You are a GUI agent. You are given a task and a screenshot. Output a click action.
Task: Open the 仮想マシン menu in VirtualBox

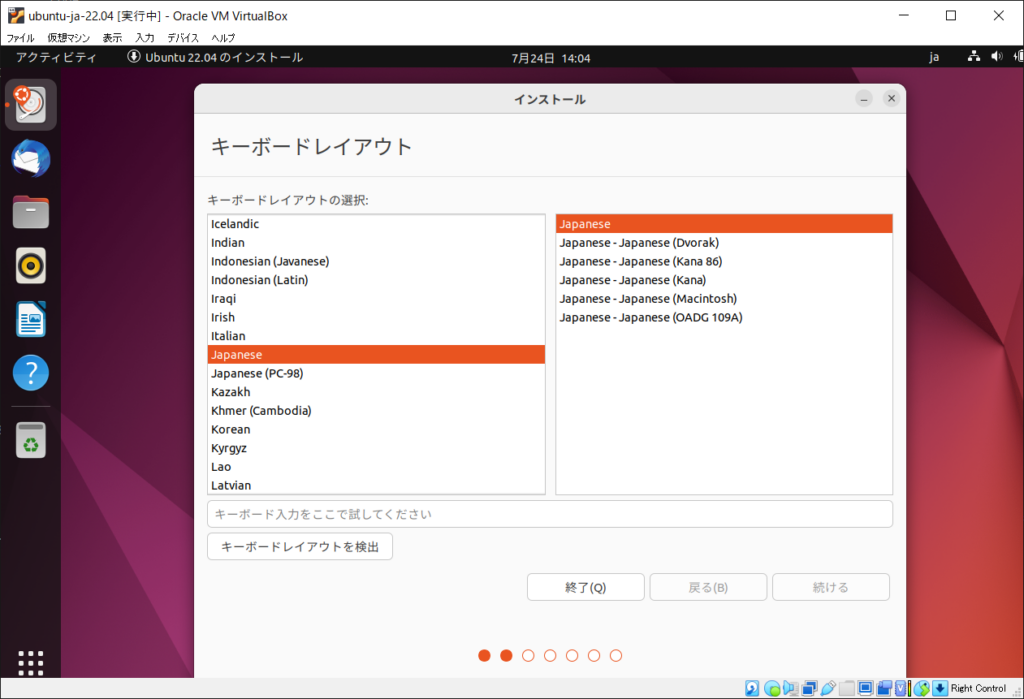pyautogui.click(x=69, y=38)
